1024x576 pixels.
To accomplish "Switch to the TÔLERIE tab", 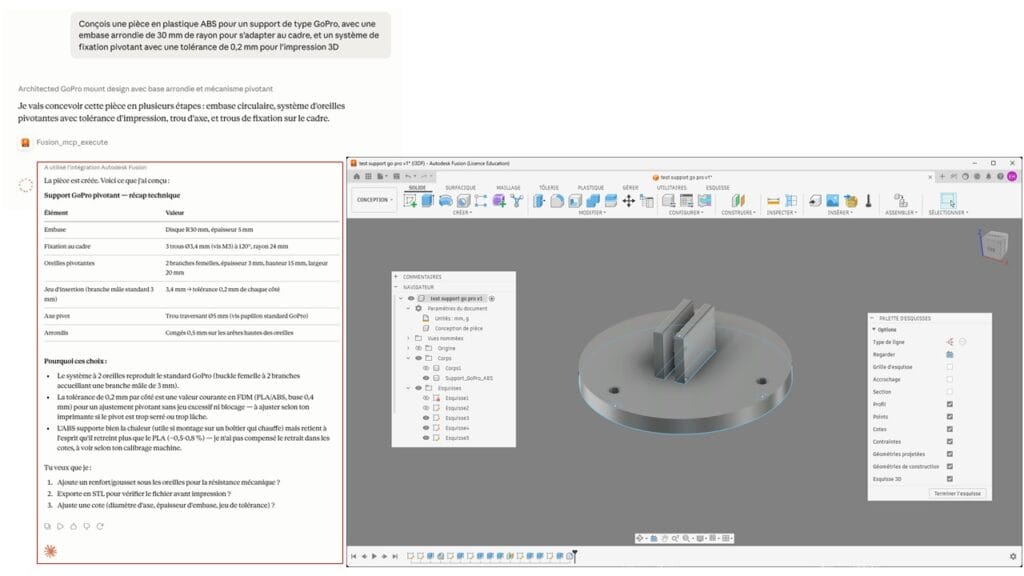I will click(549, 187).
